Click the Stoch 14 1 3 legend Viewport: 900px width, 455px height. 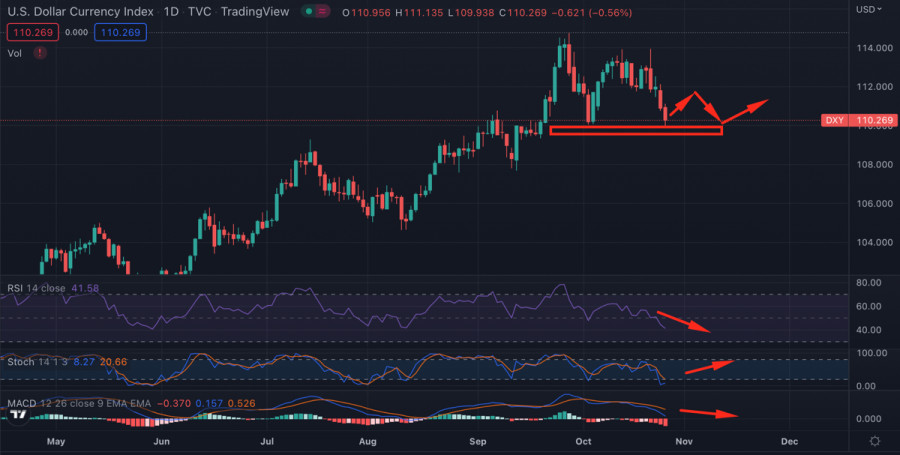[37, 362]
